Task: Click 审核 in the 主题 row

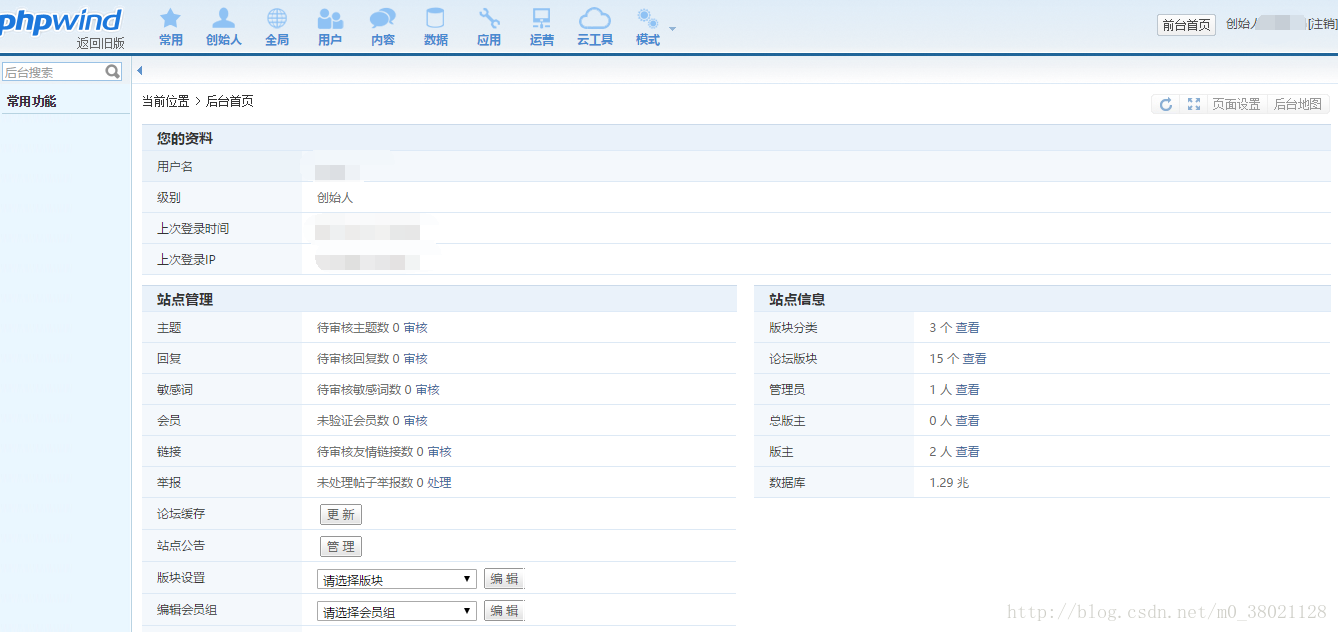Action: [416, 328]
